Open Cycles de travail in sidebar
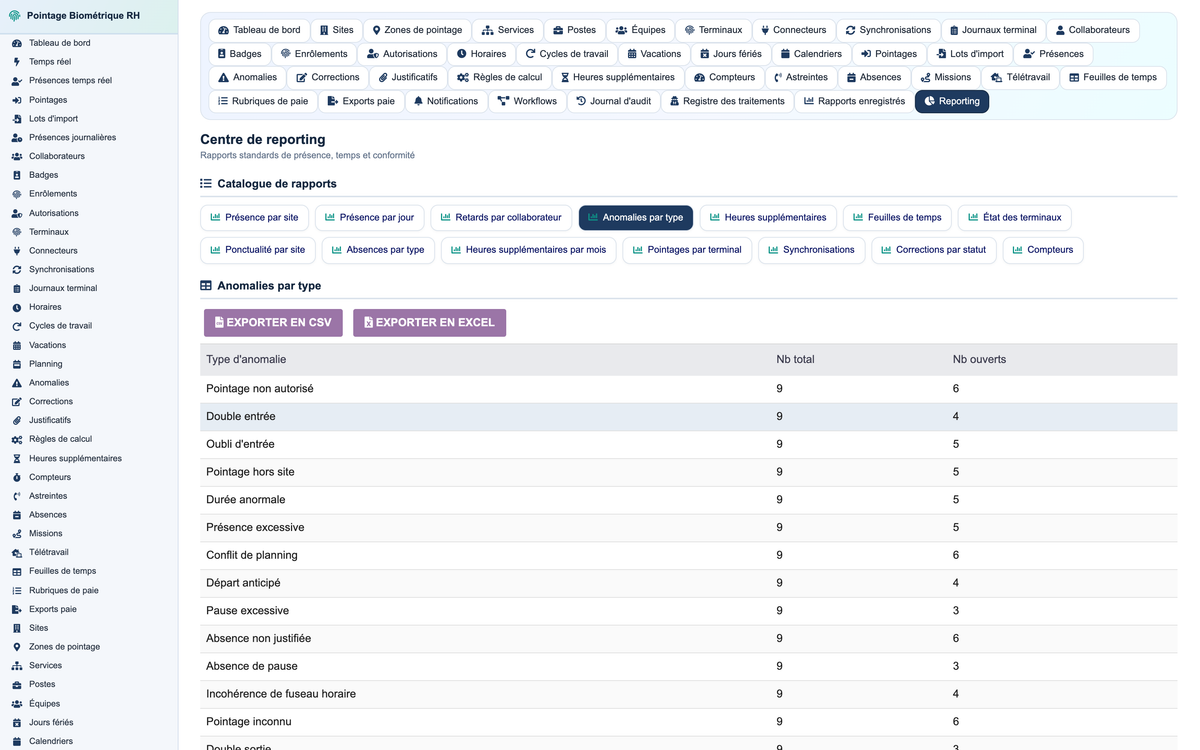Image resolution: width=1200 pixels, height=750 pixels. coord(89,326)
